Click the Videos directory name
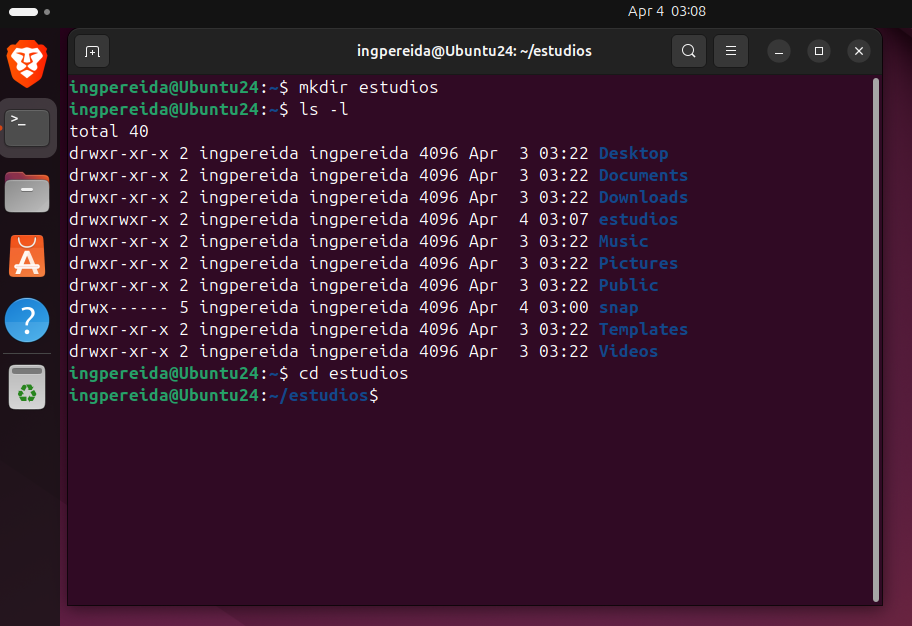Viewport: 912px width, 626px height. (x=628, y=351)
